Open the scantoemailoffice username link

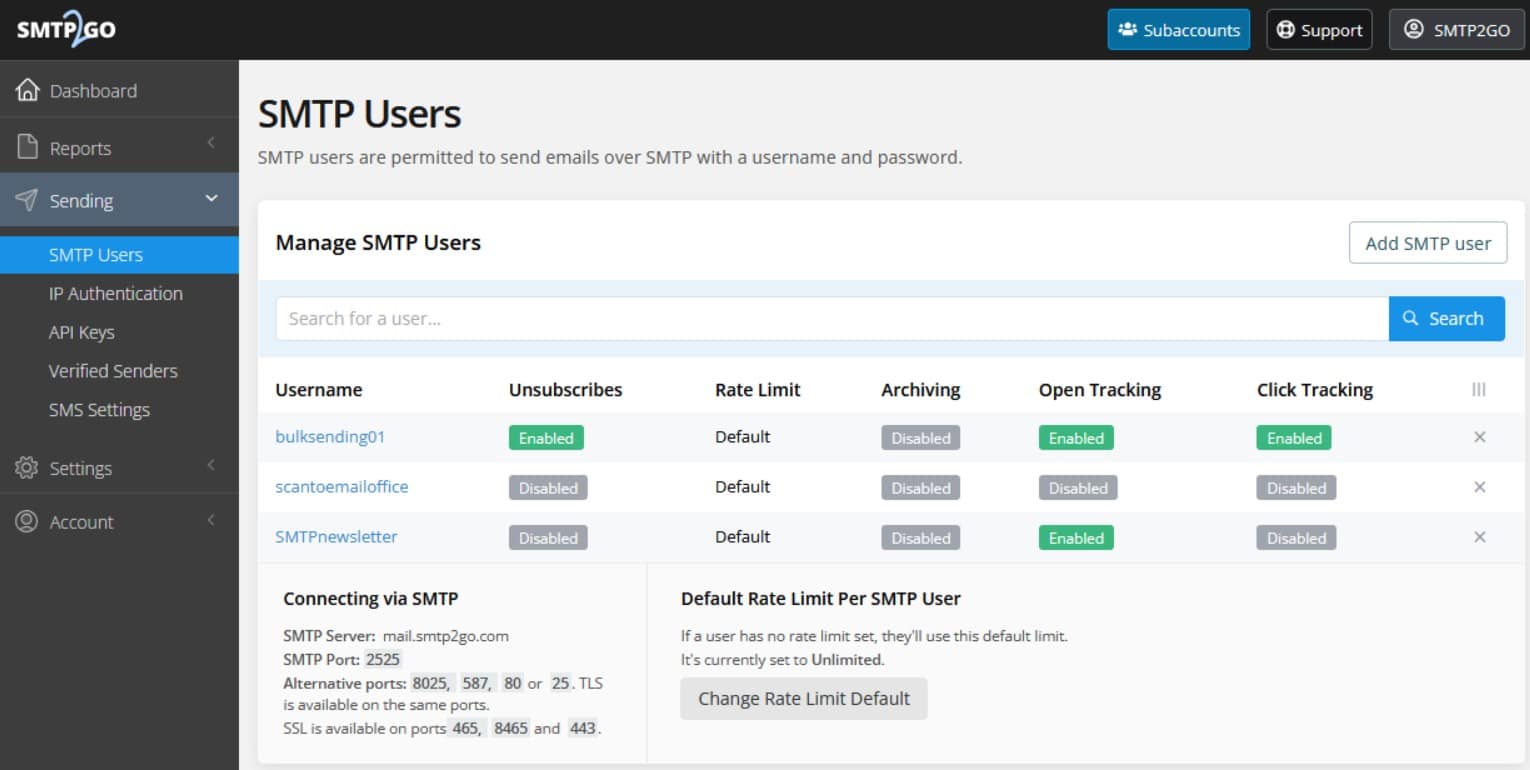342,487
